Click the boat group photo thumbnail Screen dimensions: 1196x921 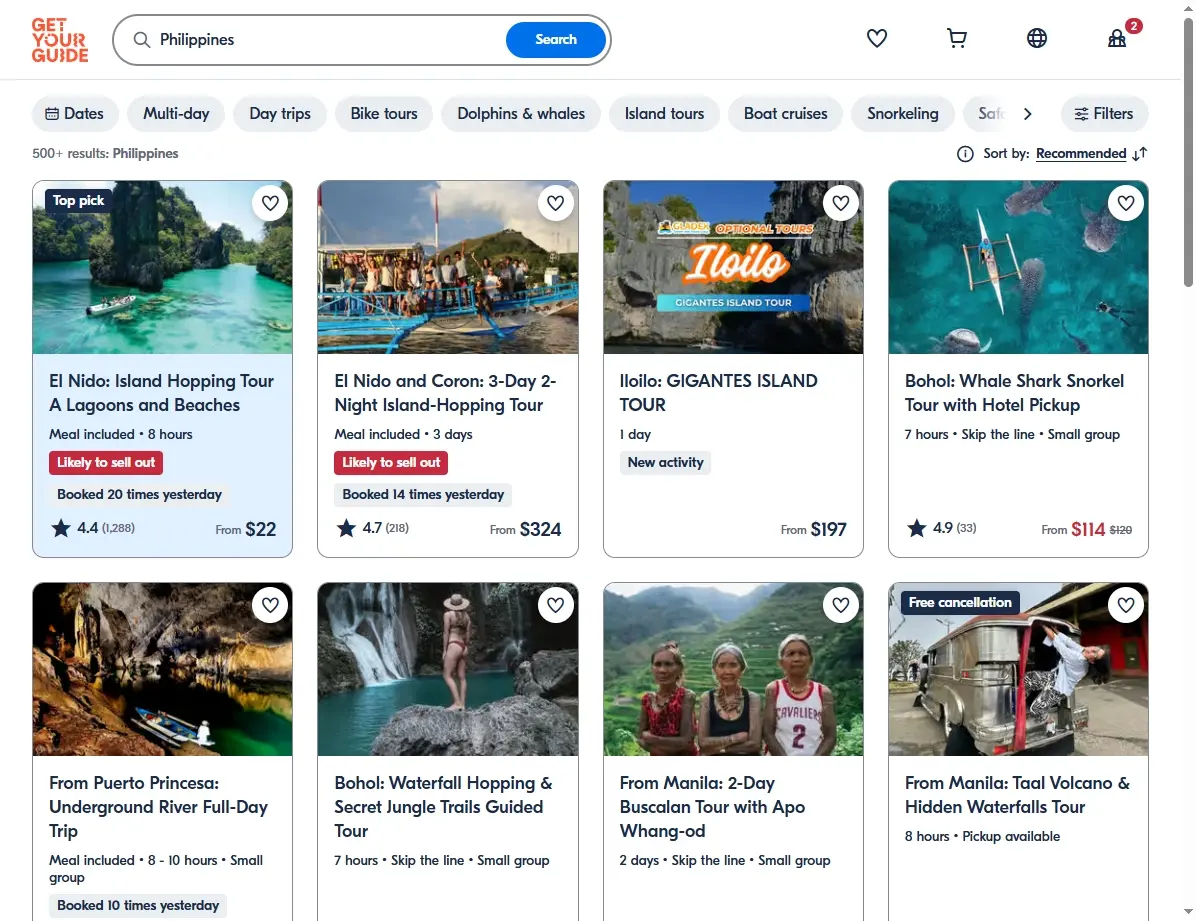point(448,267)
